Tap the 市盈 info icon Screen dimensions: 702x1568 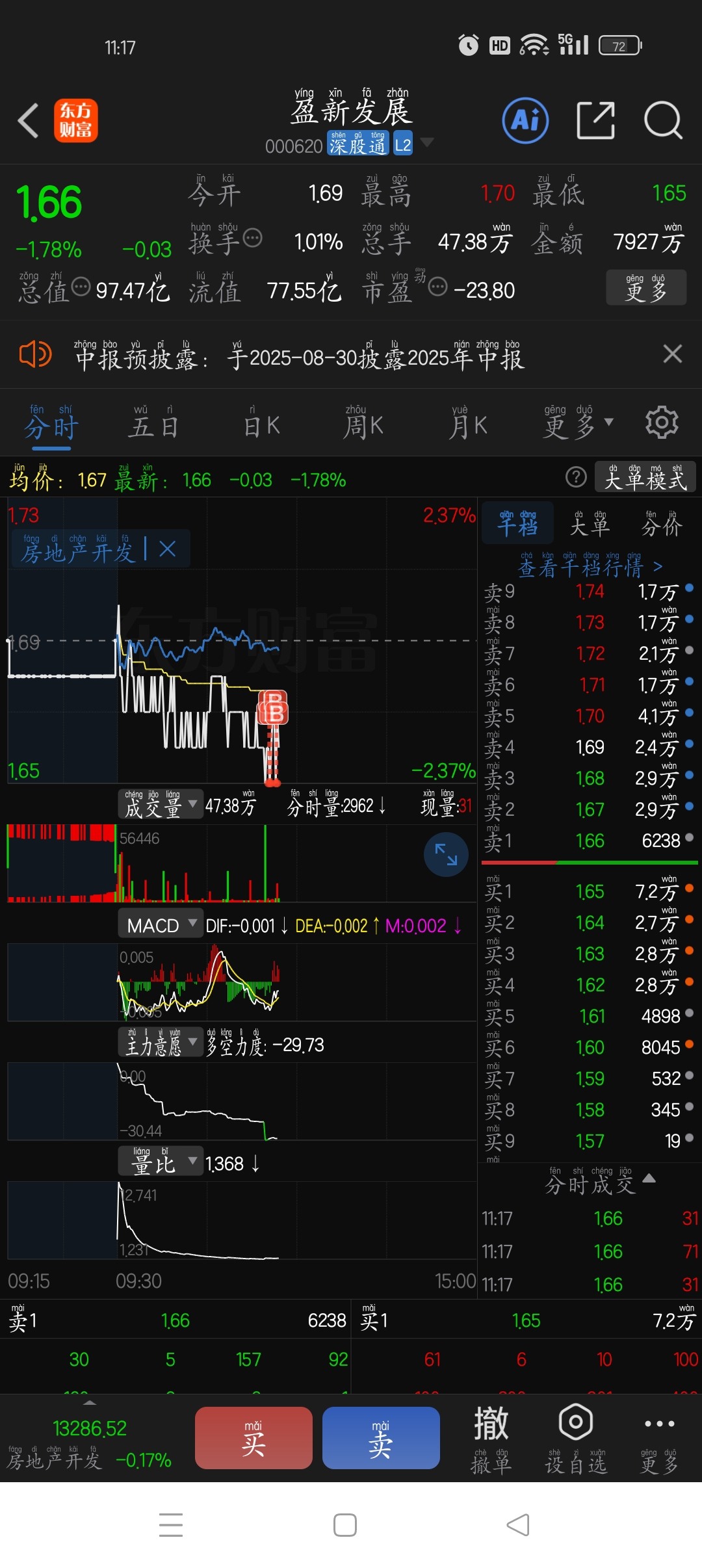438,286
